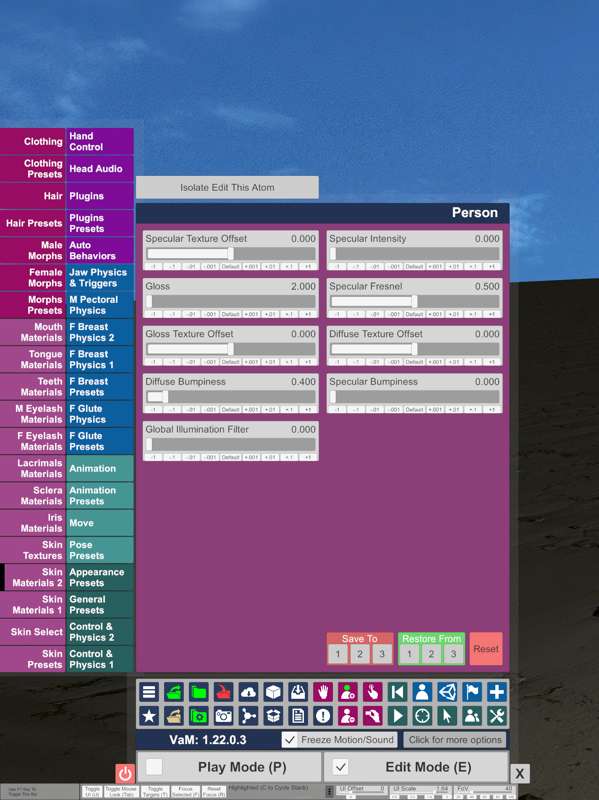Click the Global Illumination Filter slider
Viewport: 599px width, 800px height.
(231, 444)
